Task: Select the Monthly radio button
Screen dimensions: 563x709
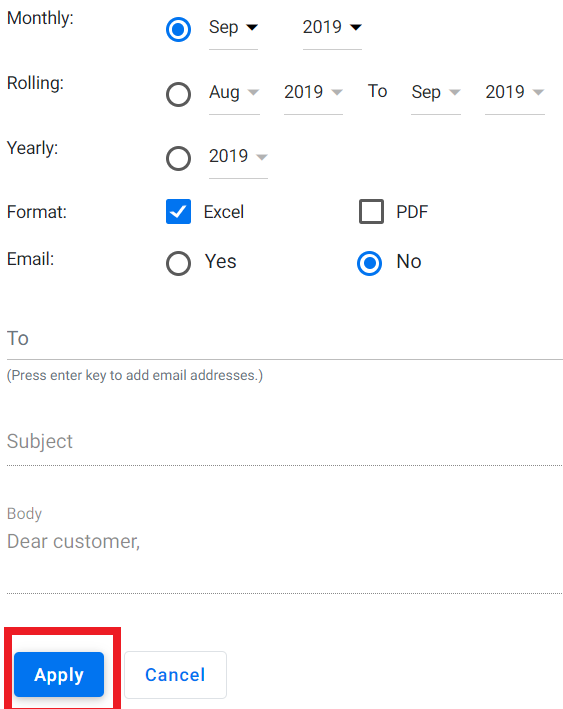Action: click(178, 29)
